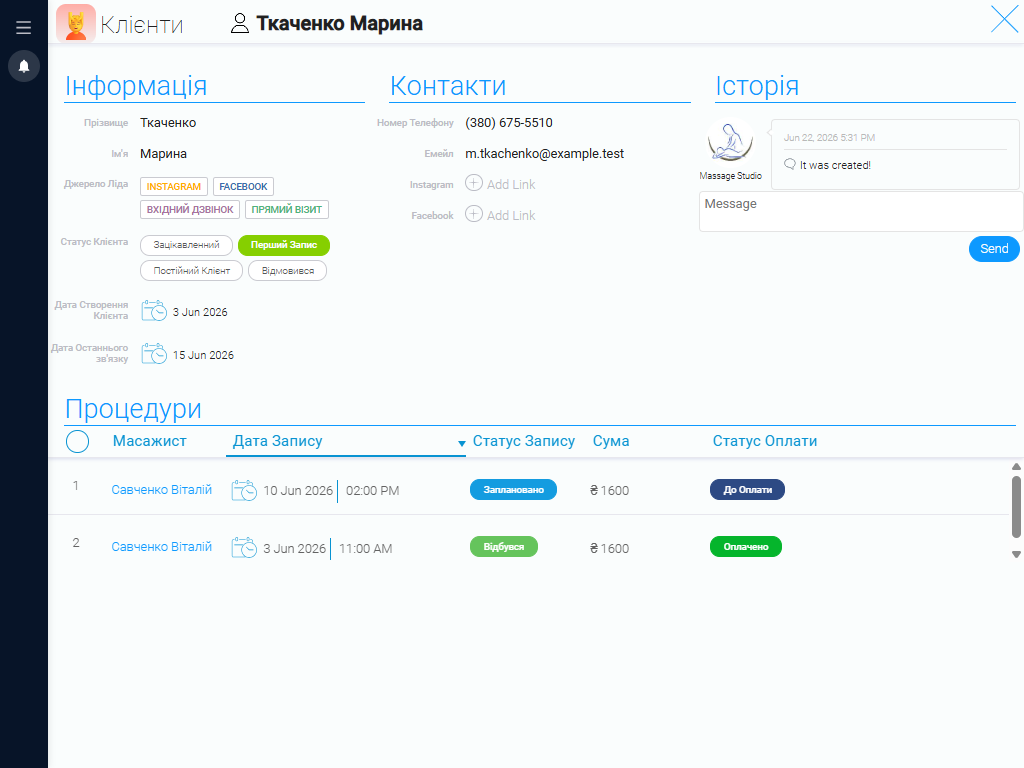The width and height of the screenshot is (1024, 768).
Task: Click the Оплачено payment badge
Action: [746, 547]
